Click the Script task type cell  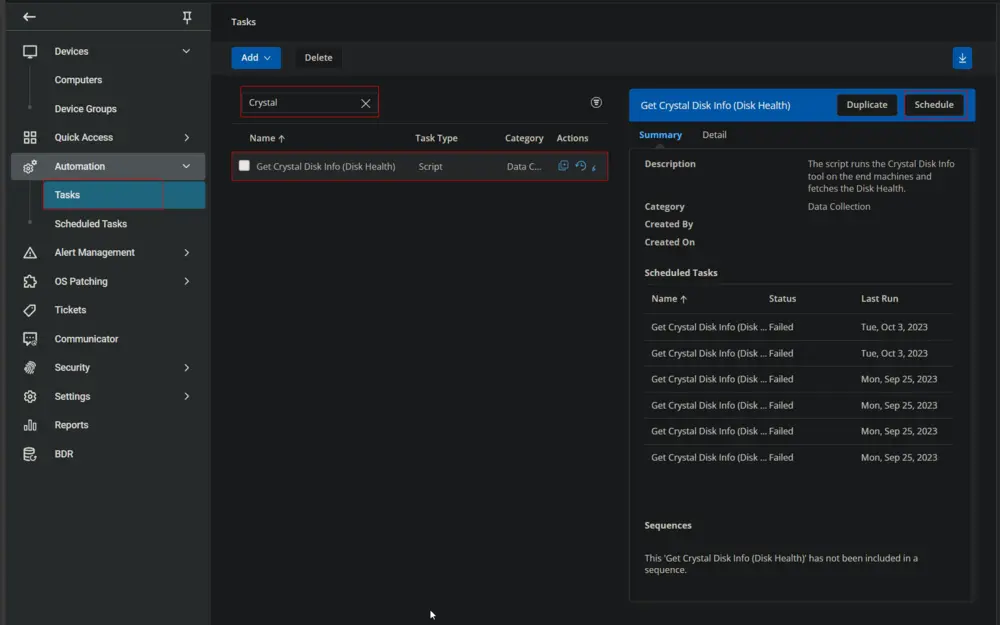coord(430,166)
